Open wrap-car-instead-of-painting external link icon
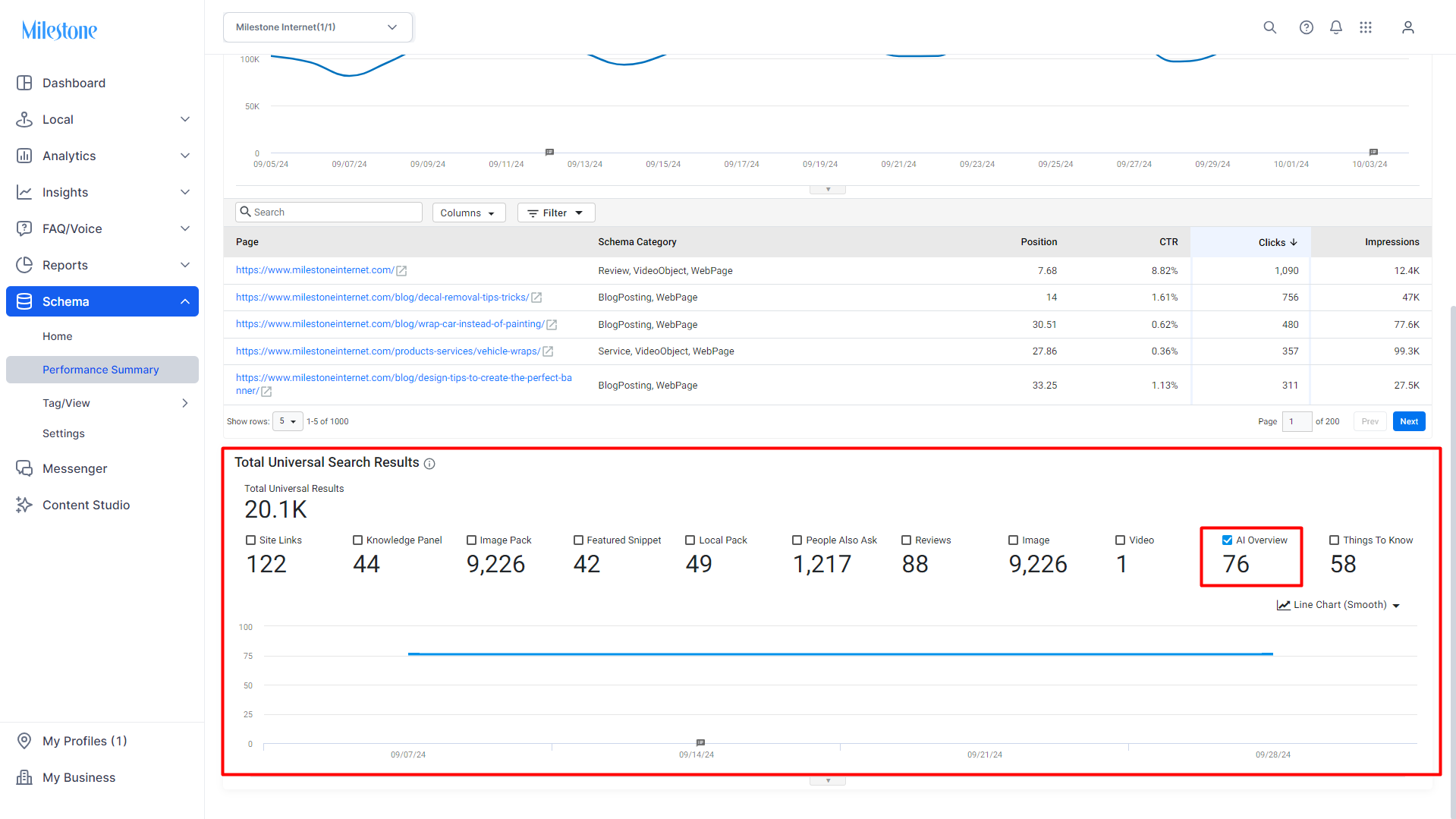 (x=552, y=325)
